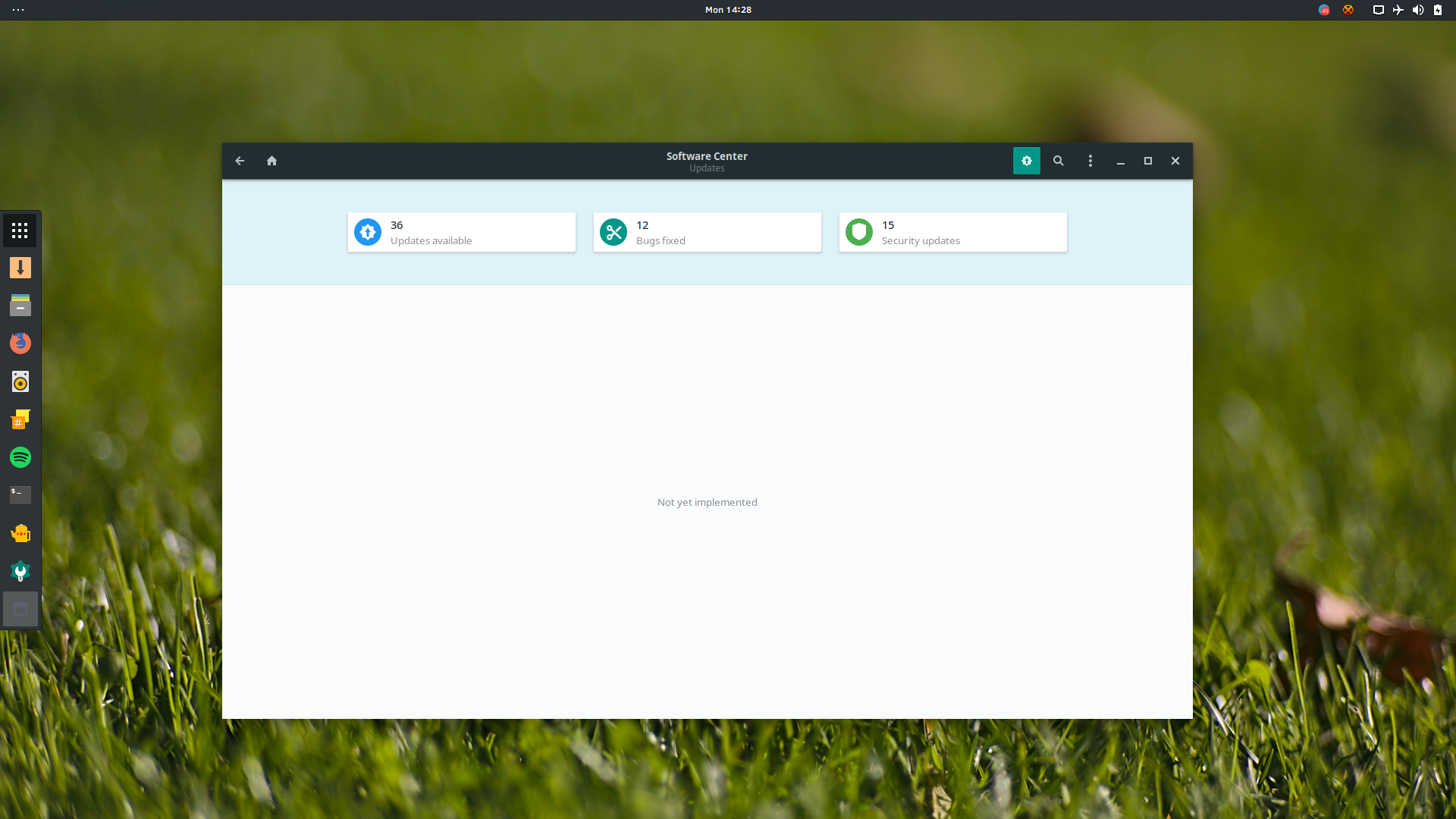This screenshot has height=819, width=1456.
Task: Open the battery indicator in top bar
Action: [x=1438, y=10]
